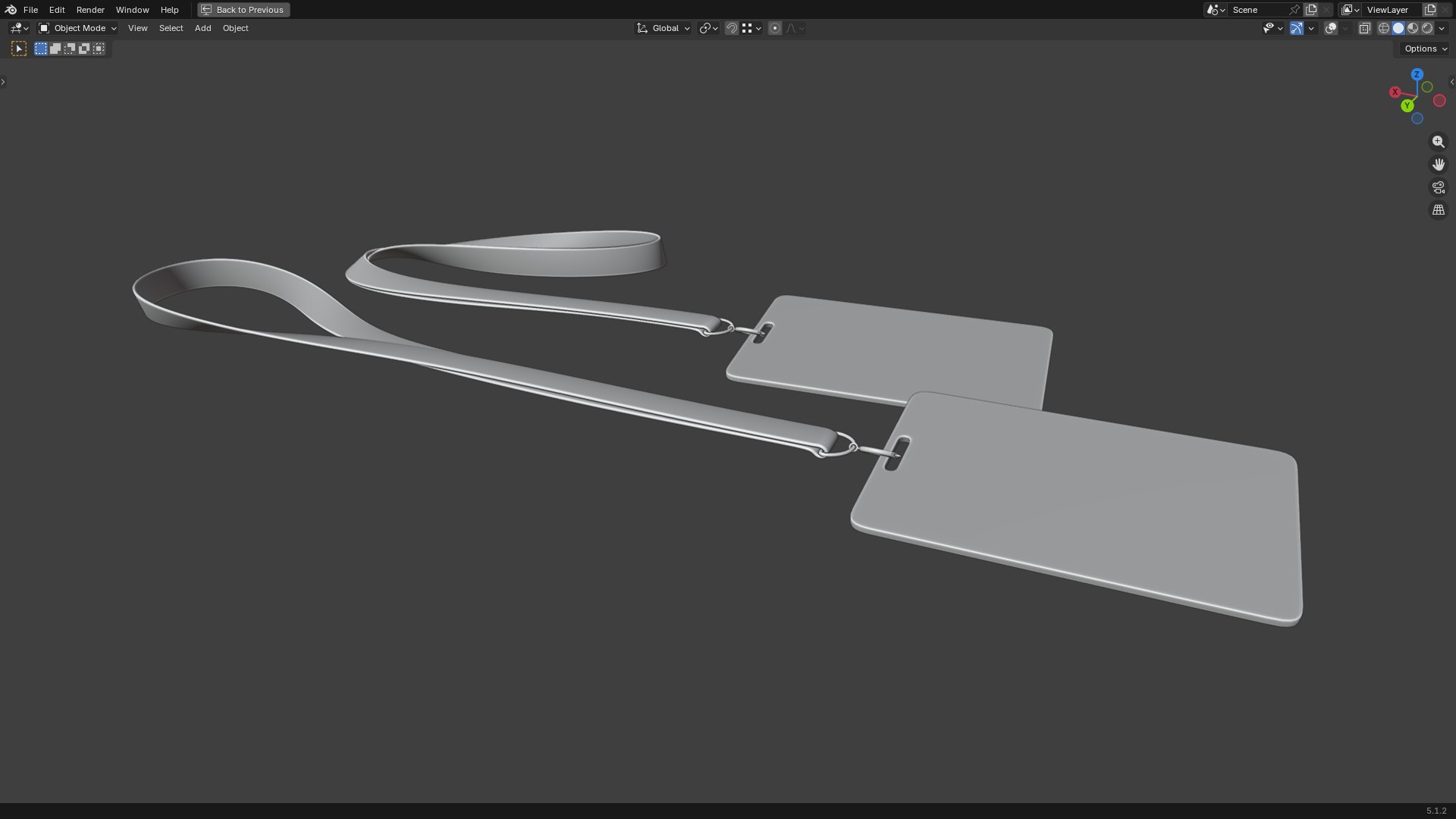This screenshot has width=1456, height=819.
Task: Open the viewport Add menu
Action: point(202,28)
